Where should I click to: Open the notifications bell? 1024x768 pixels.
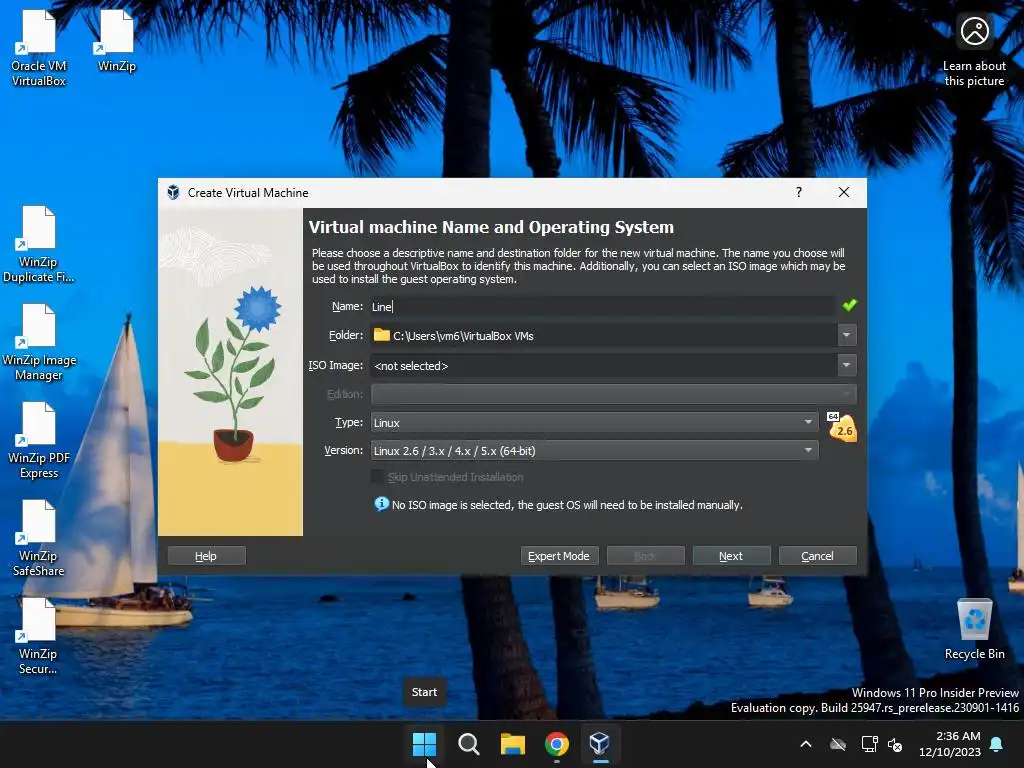tap(997, 744)
